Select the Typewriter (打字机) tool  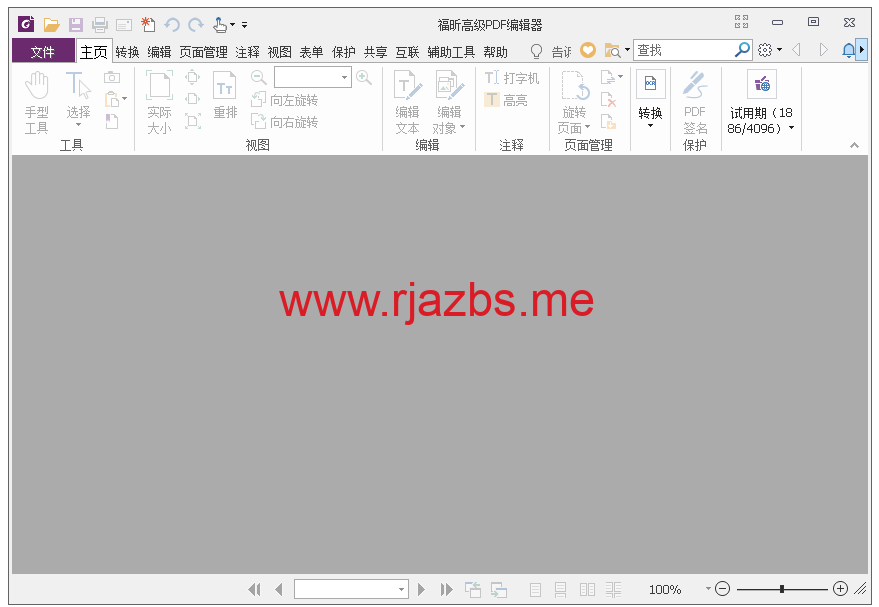coord(511,78)
